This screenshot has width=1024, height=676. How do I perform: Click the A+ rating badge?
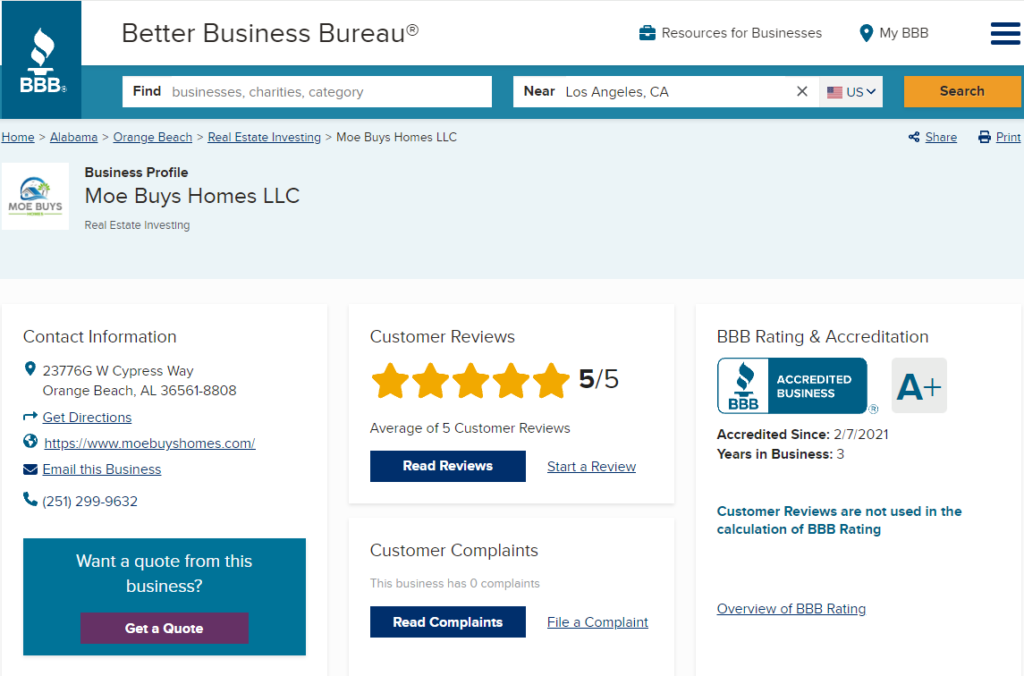click(x=919, y=386)
